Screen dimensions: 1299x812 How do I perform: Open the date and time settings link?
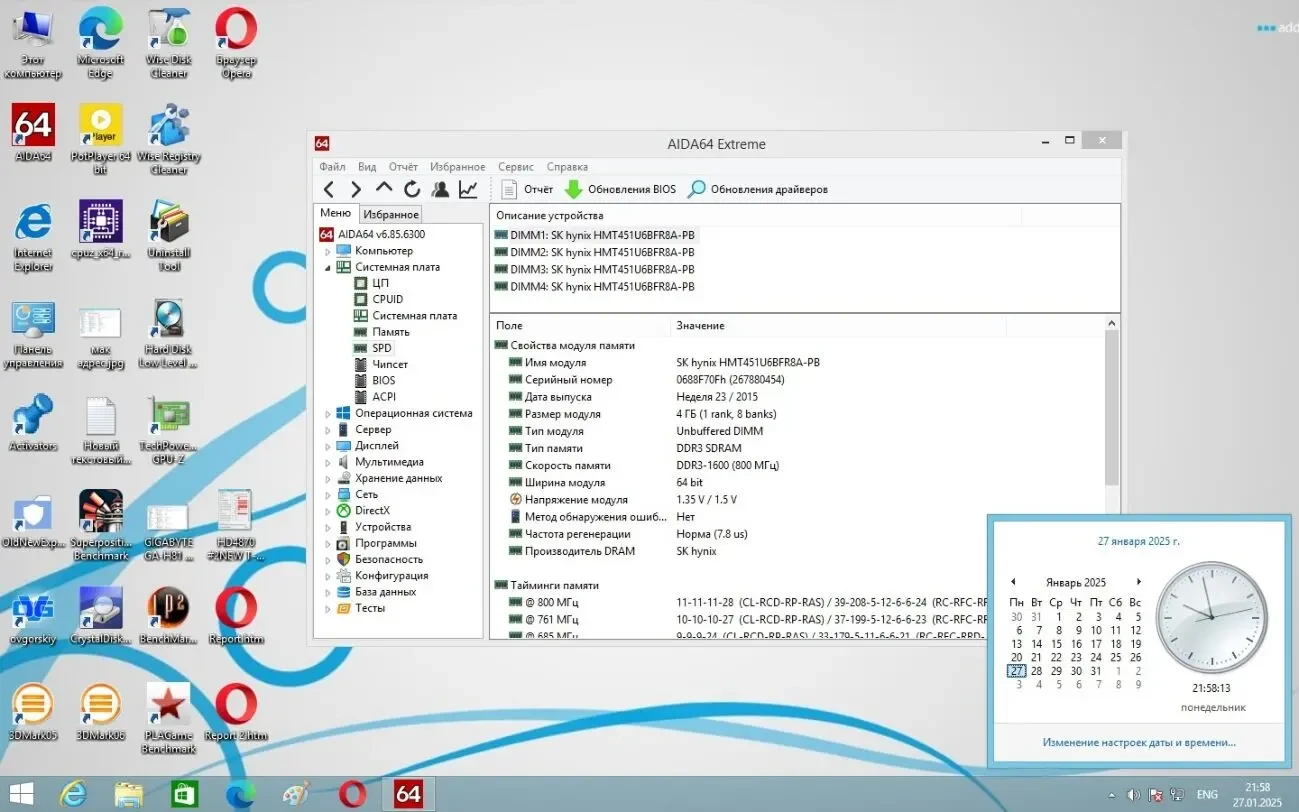tap(1138, 742)
